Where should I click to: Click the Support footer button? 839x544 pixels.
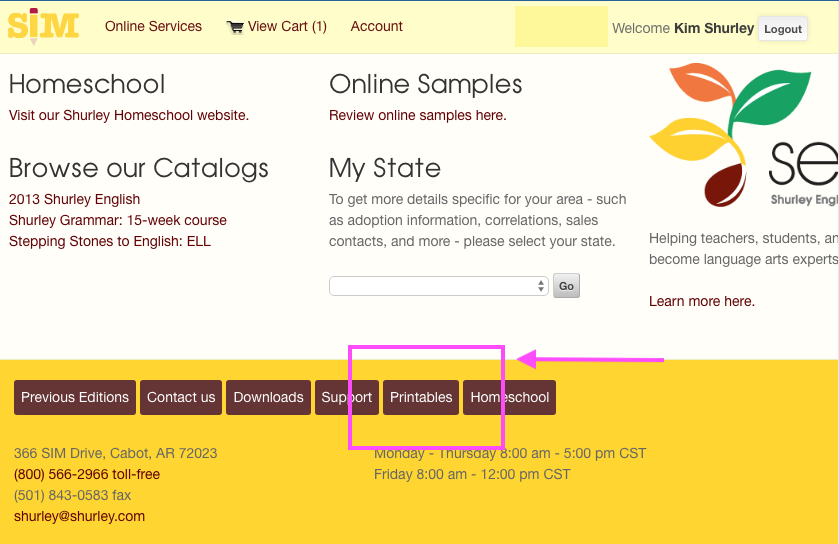[x=347, y=397]
